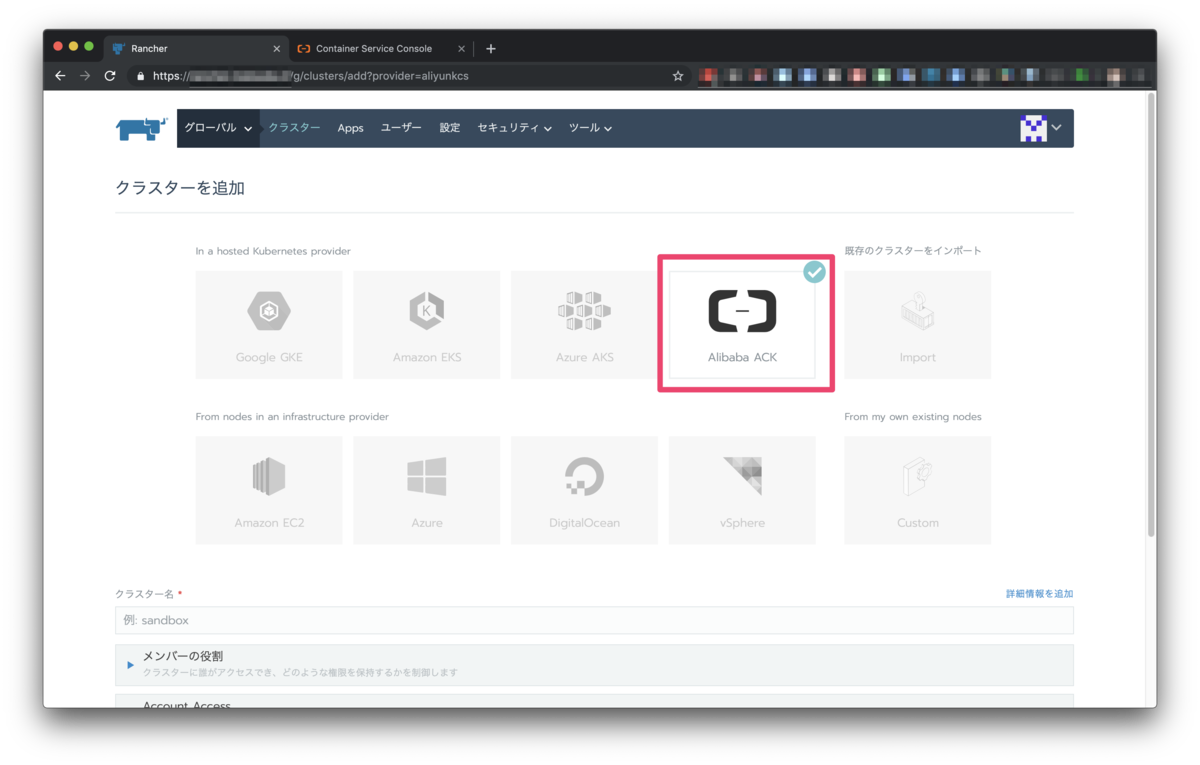
Task: Bookmark this page with the star
Action: (x=678, y=76)
